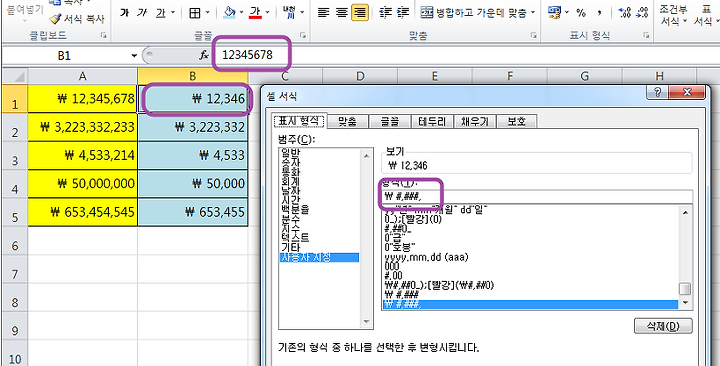This screenshot has height=366, width=720.
Task: Increase the cell indent
Action: point(402,13)
